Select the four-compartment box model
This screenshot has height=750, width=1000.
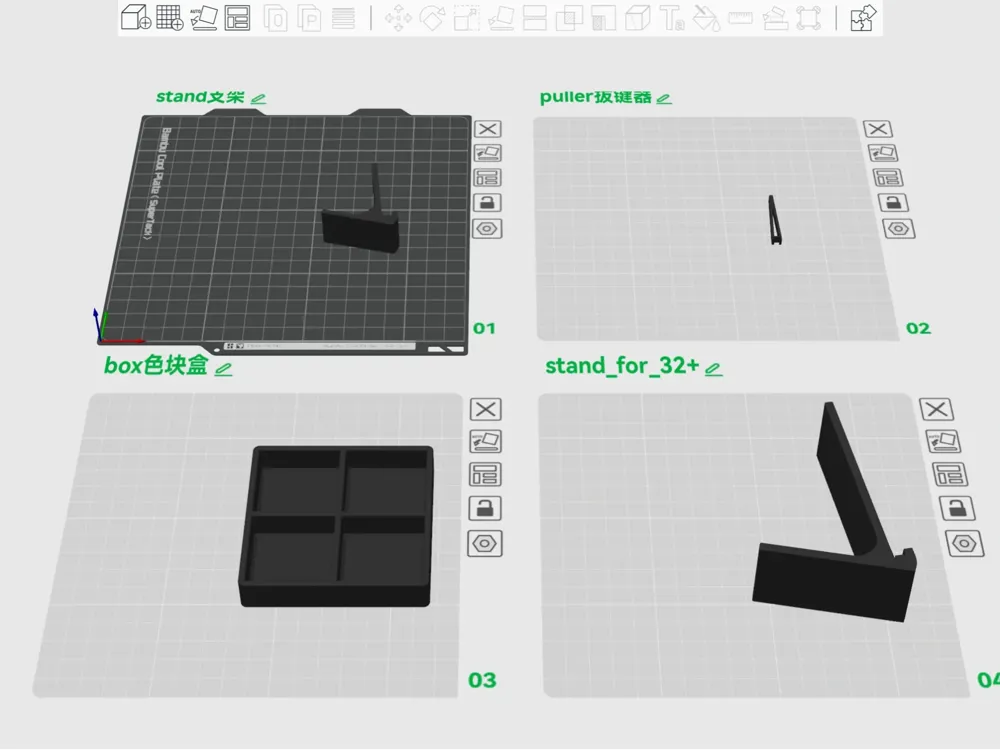337,526
